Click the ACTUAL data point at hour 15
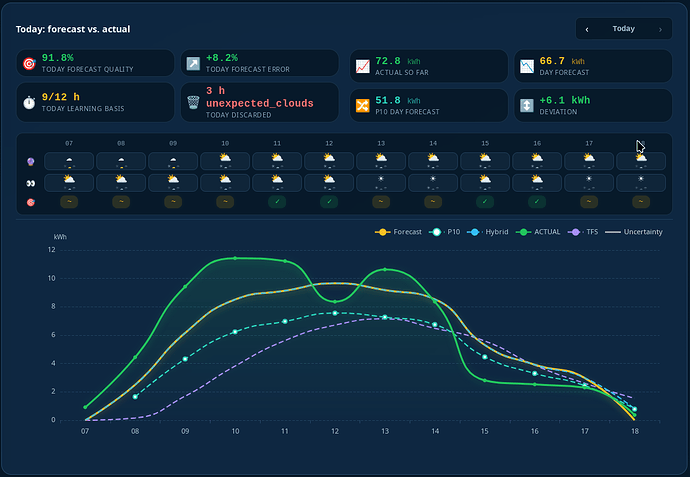 (485, 380)
